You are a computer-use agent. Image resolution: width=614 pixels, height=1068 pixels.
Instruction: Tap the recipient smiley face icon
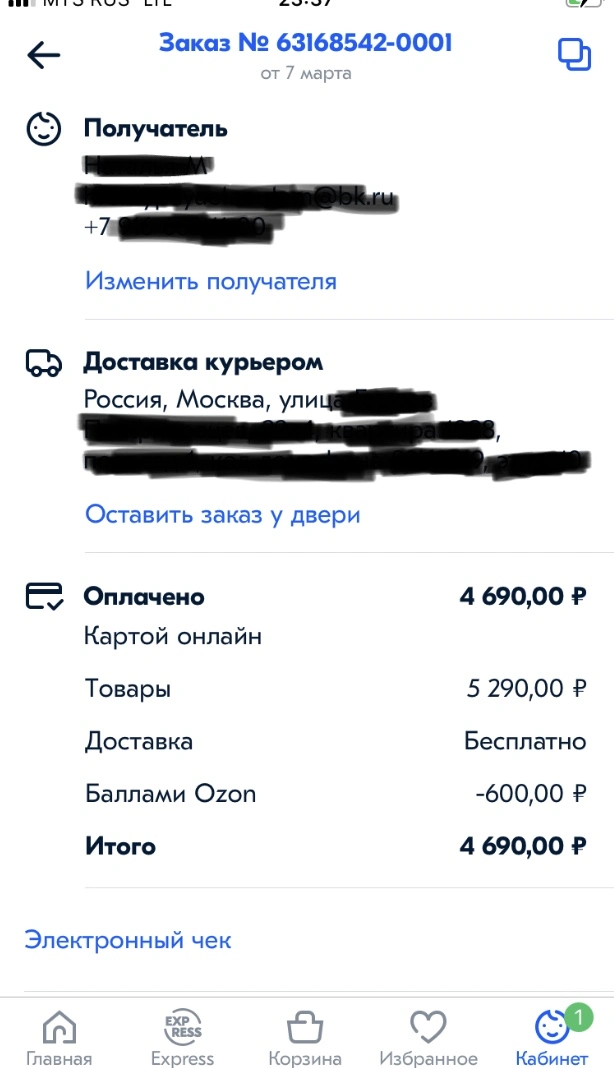44,129
